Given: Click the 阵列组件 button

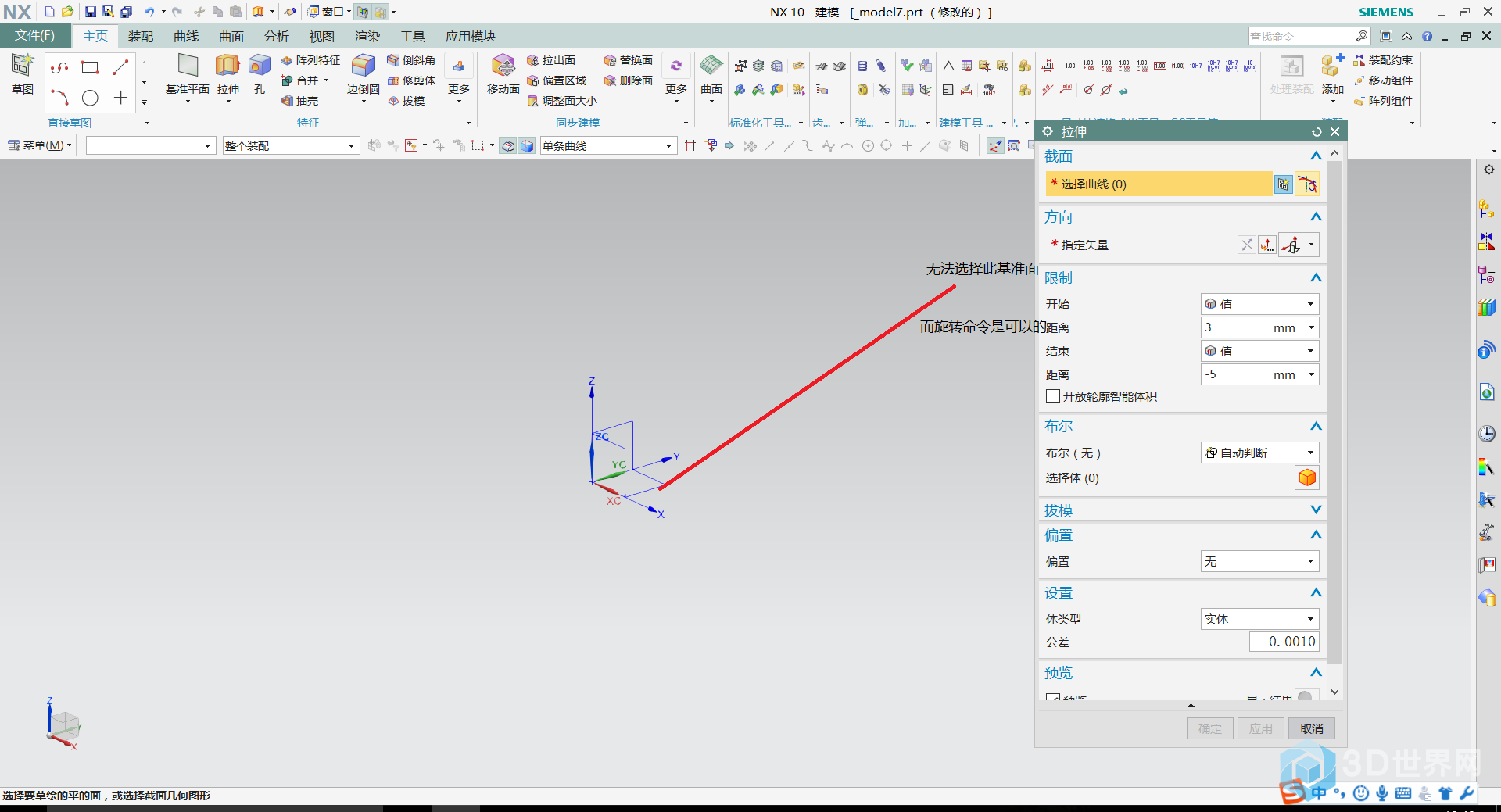Looking at the screenshot, I should pos(1383,101).
